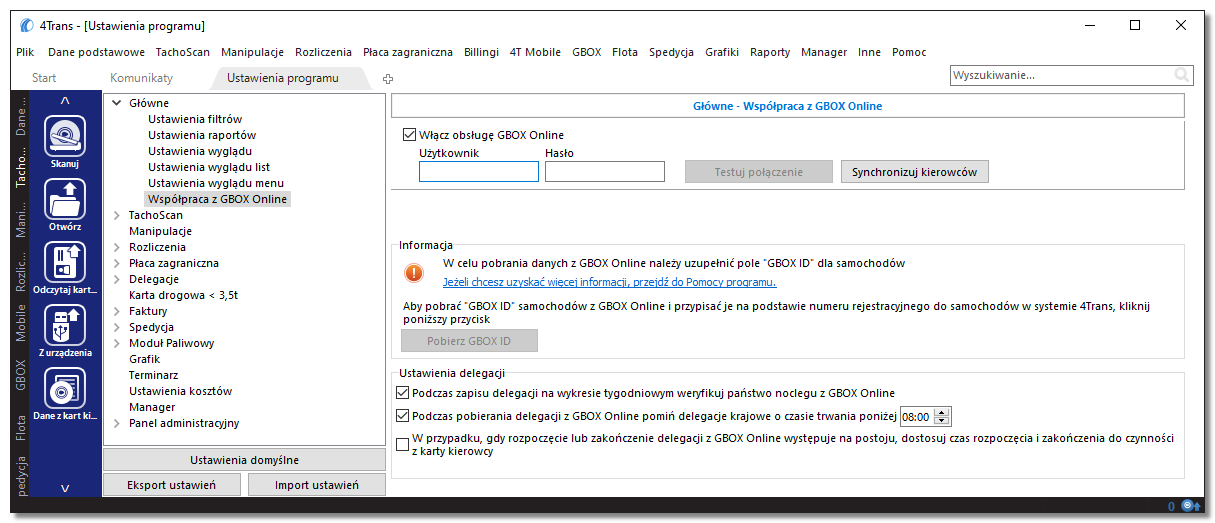Select Terminarz in the settings tree
The height and width of the screenshot is (523, 1215).
(x=153, y=375)
